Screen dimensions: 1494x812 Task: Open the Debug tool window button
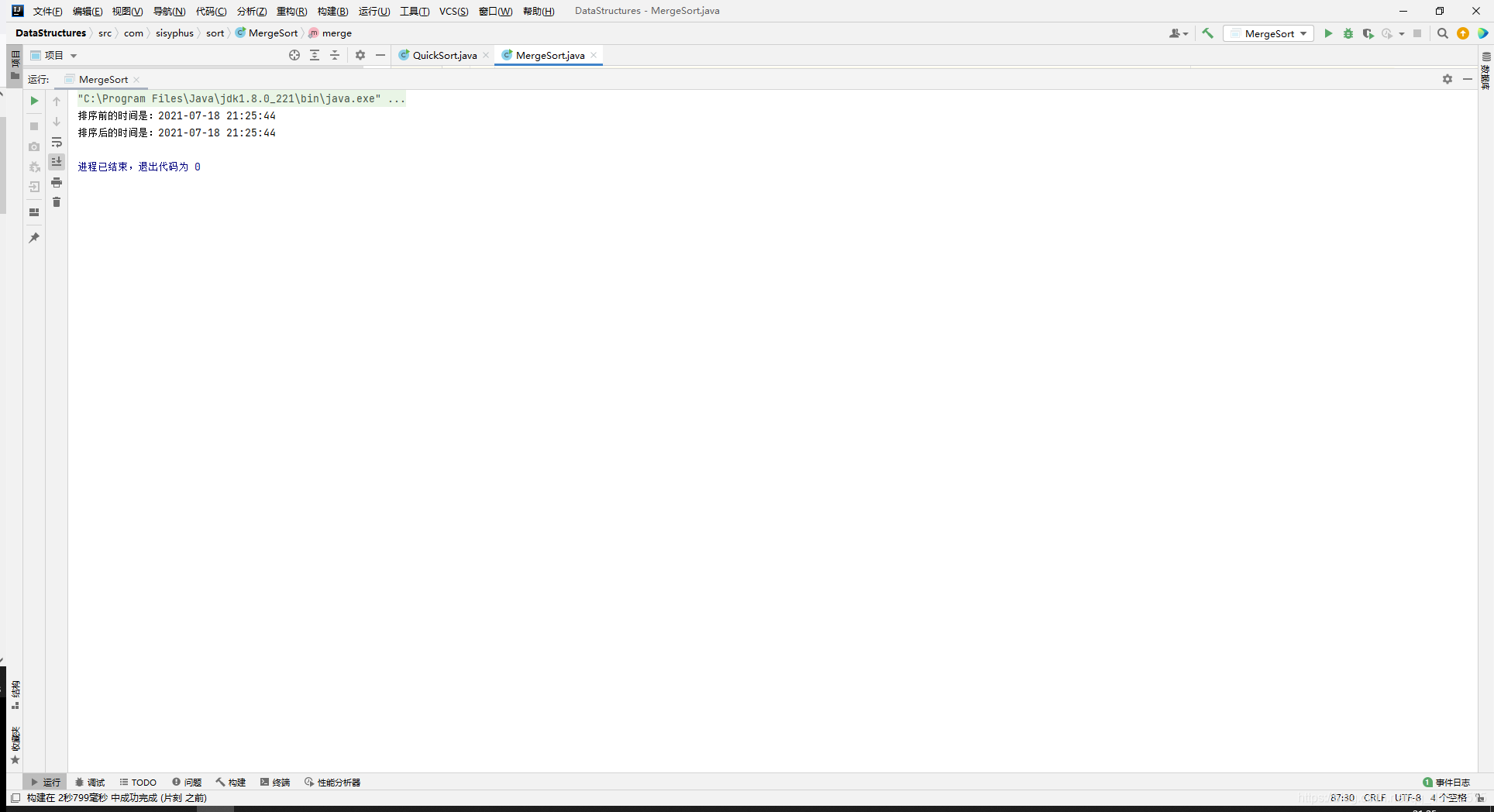point(90,782)
